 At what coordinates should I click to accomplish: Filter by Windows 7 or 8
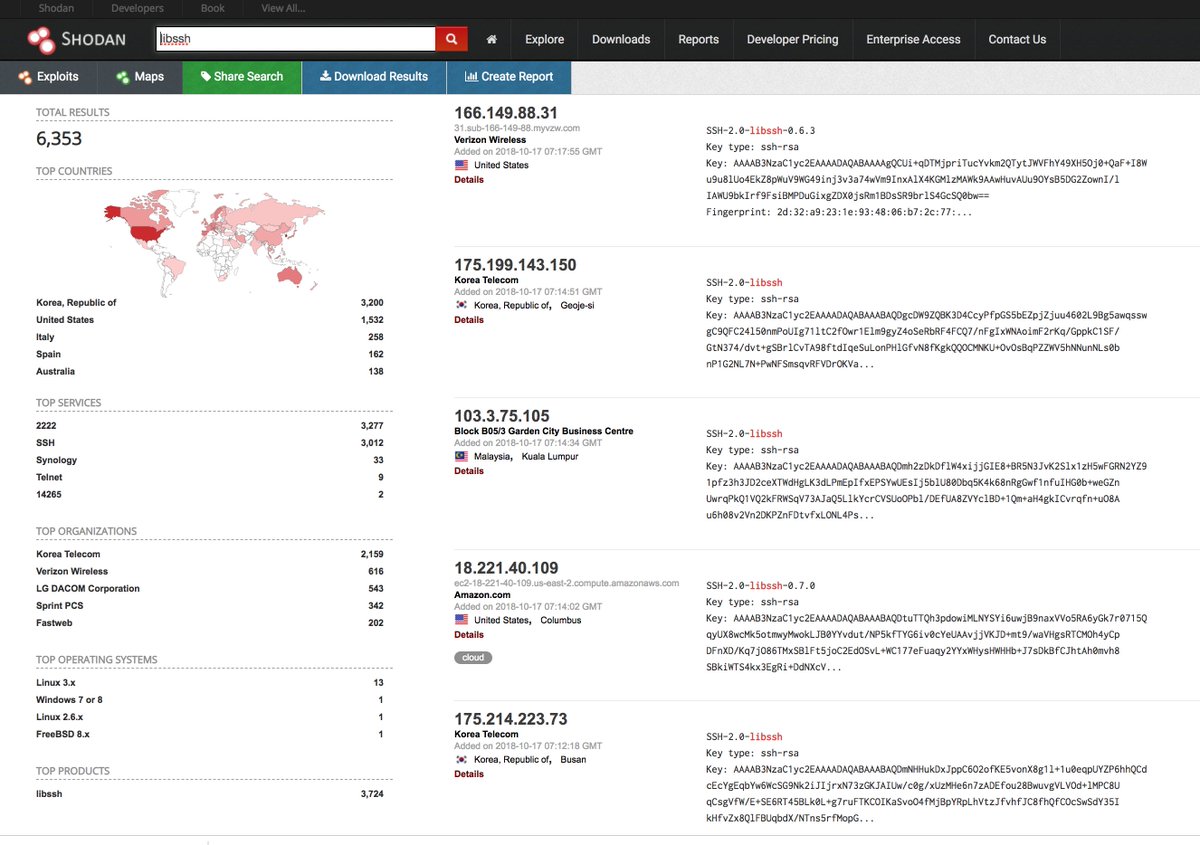coord(69,700)
